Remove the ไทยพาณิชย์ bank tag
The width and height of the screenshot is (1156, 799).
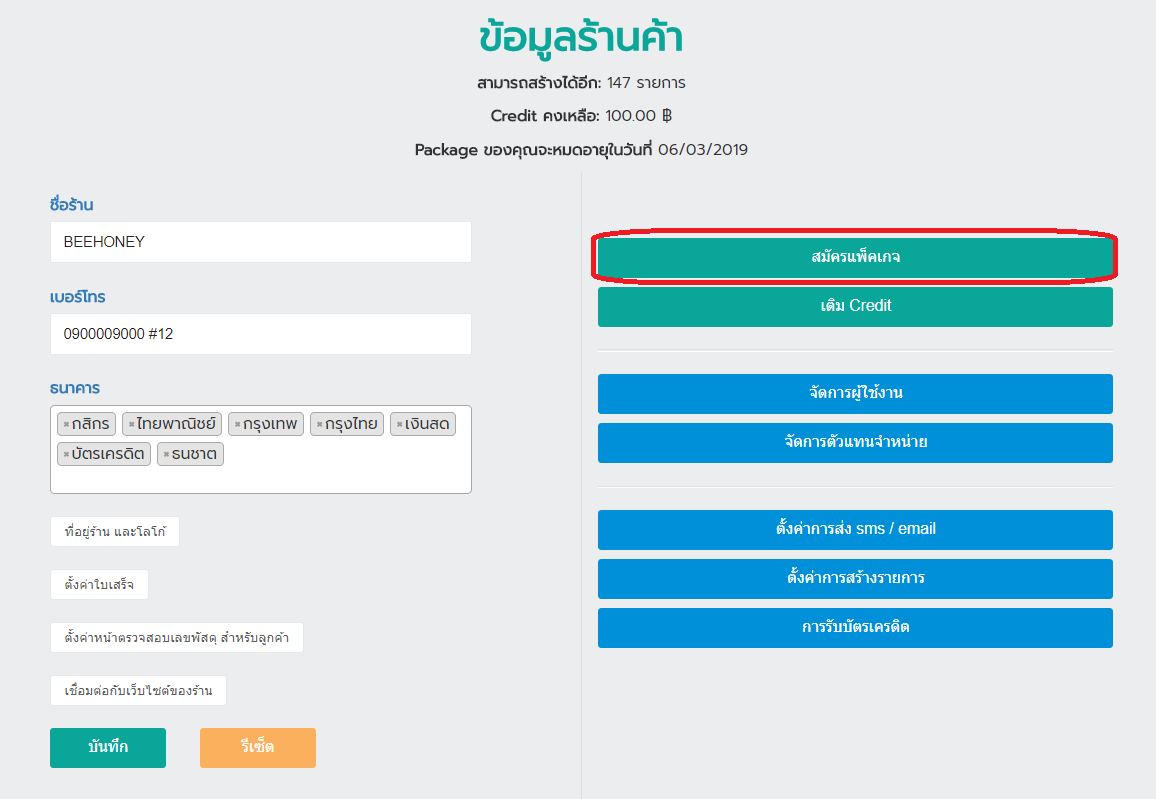click(131, 425)
